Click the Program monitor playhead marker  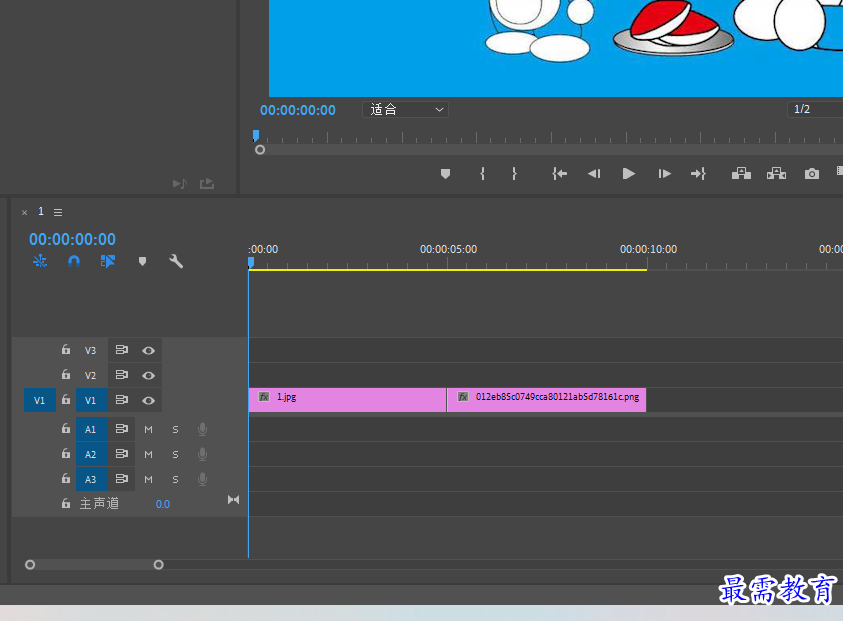pos(256,135)
